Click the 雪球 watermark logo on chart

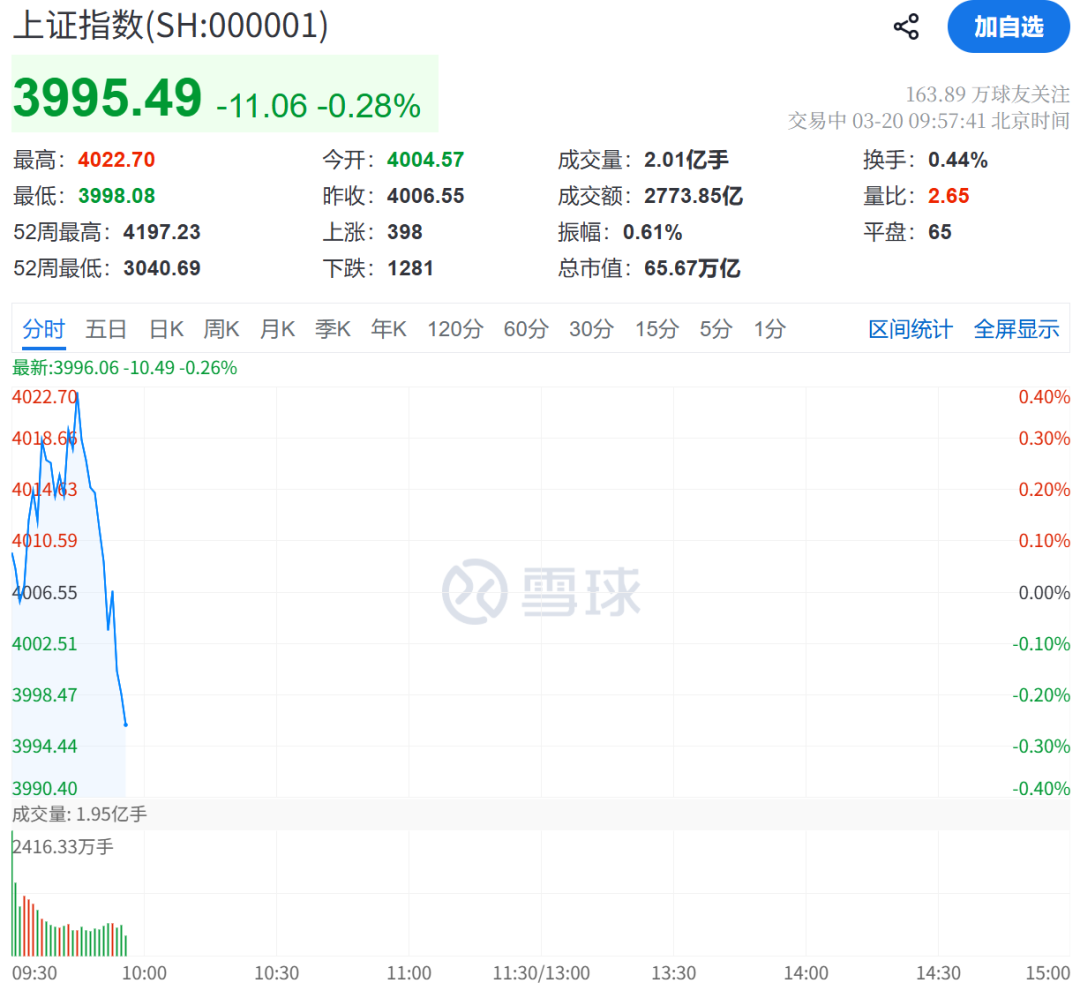point(541,592)
